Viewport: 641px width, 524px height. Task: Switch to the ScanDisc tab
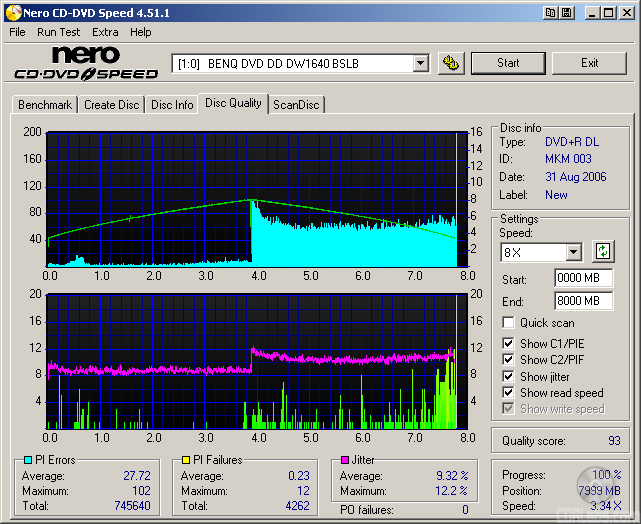(296, 104)
